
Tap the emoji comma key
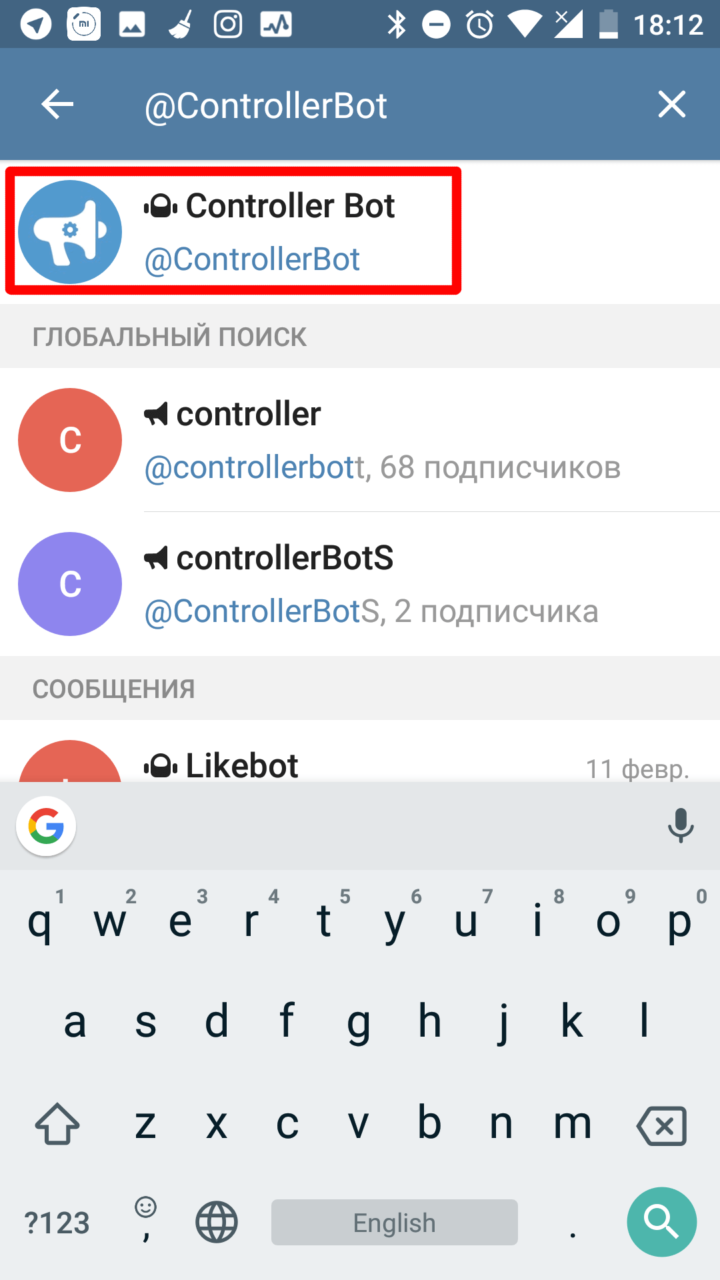[x=146, y=1220]
